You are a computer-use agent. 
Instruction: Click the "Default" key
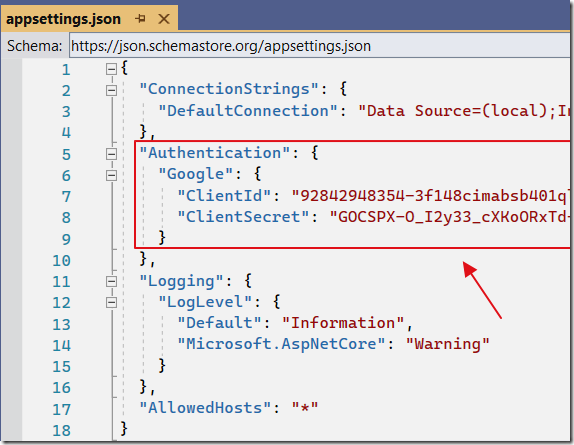(219, 323)
